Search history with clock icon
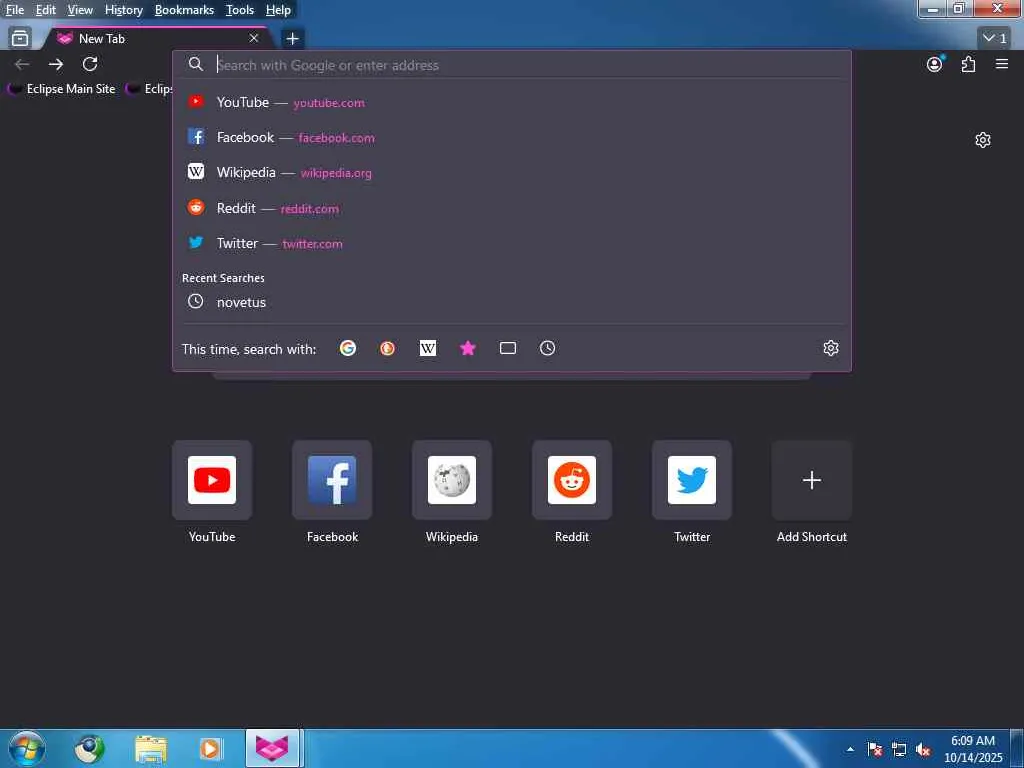Screen dimensions: 1024x768 pos(547,348)
